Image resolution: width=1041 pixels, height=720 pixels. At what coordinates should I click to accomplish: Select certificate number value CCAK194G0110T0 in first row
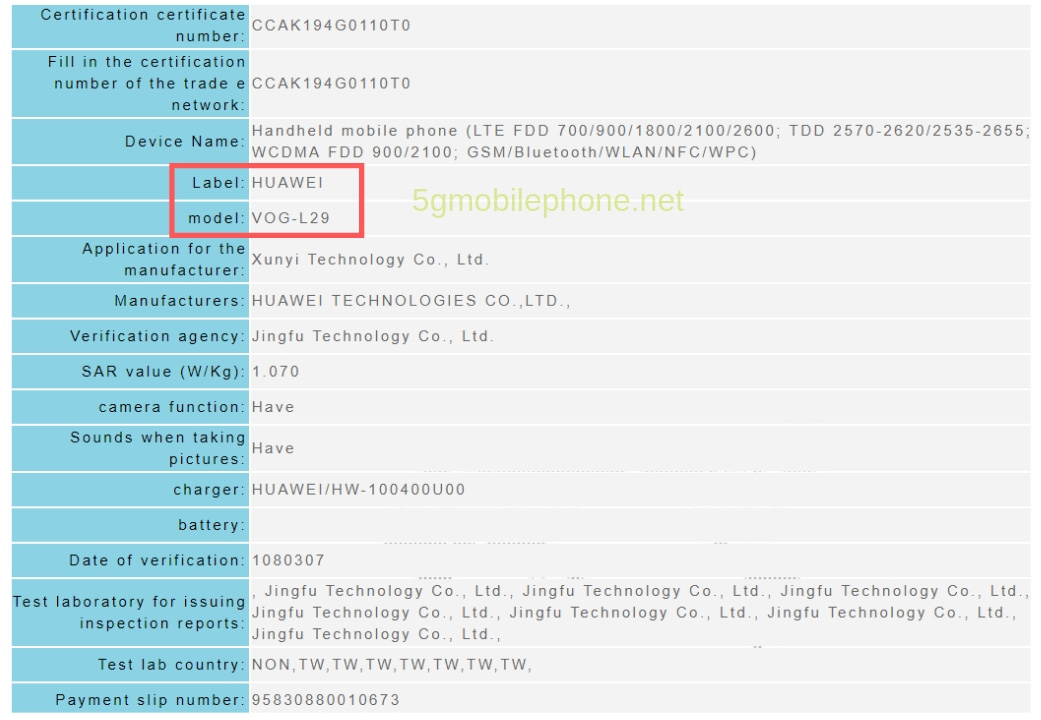[x=331, y=25]
